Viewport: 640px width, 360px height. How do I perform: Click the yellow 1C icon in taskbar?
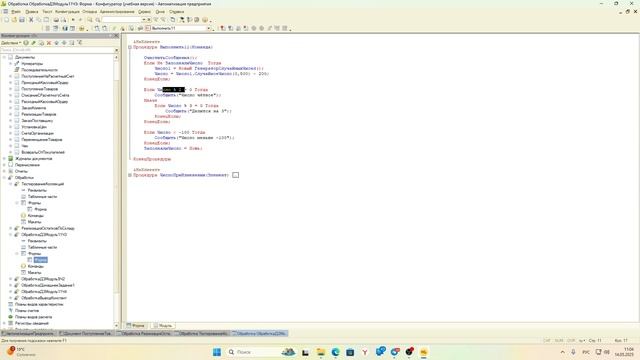click(x=424, y=352)
